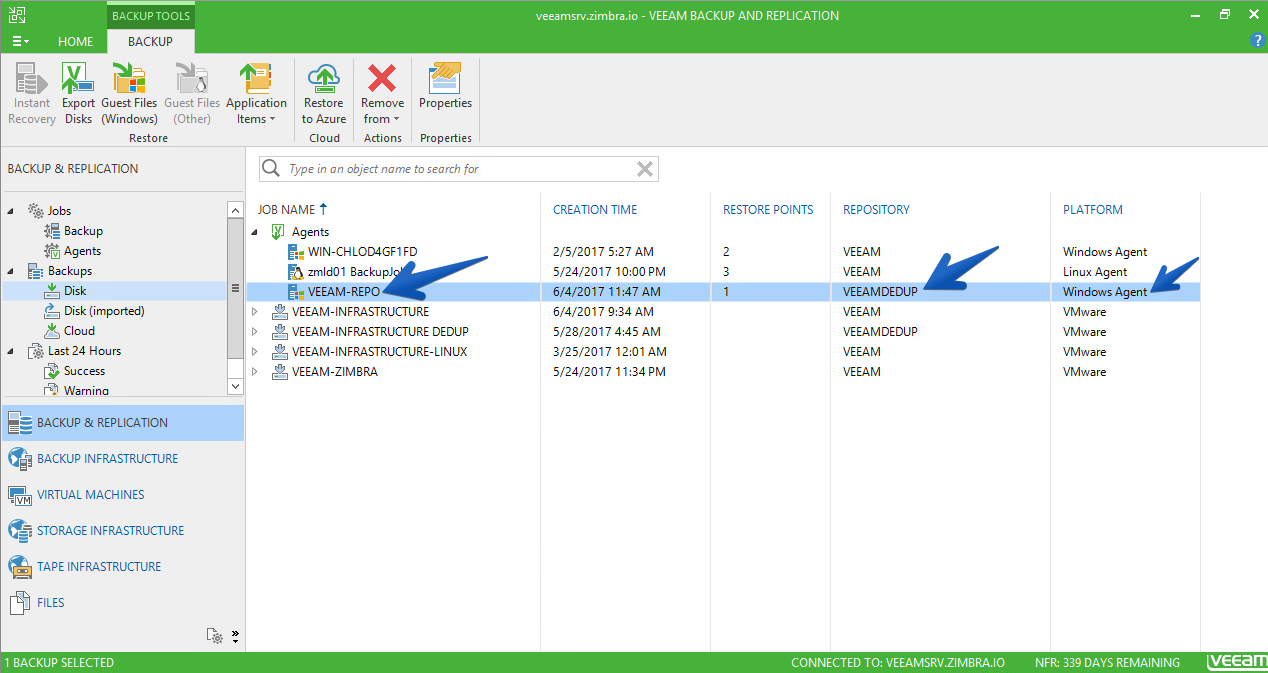Select Backup under Jobs in tree
Viewport: 1268px width, 673px height.
83,231
